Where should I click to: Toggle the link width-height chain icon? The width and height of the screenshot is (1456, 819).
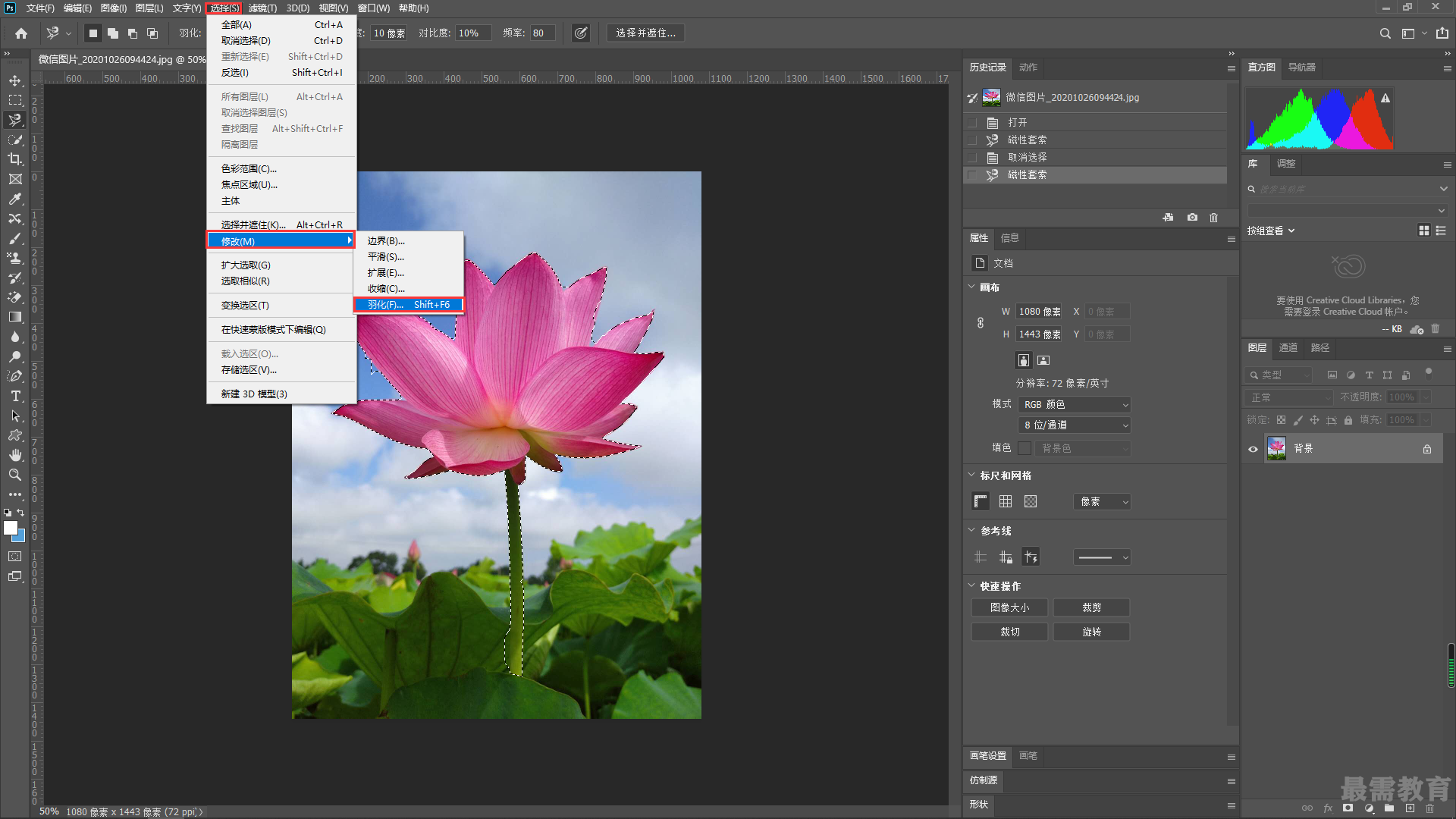pyautogui.click(x=981, y=323)
